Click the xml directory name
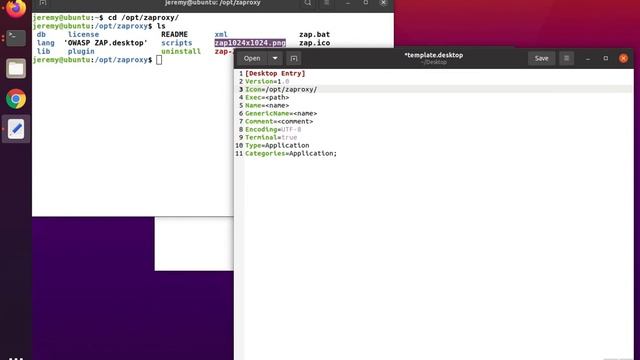The width and height of the screenshot is (640, 360). [221, 35]
